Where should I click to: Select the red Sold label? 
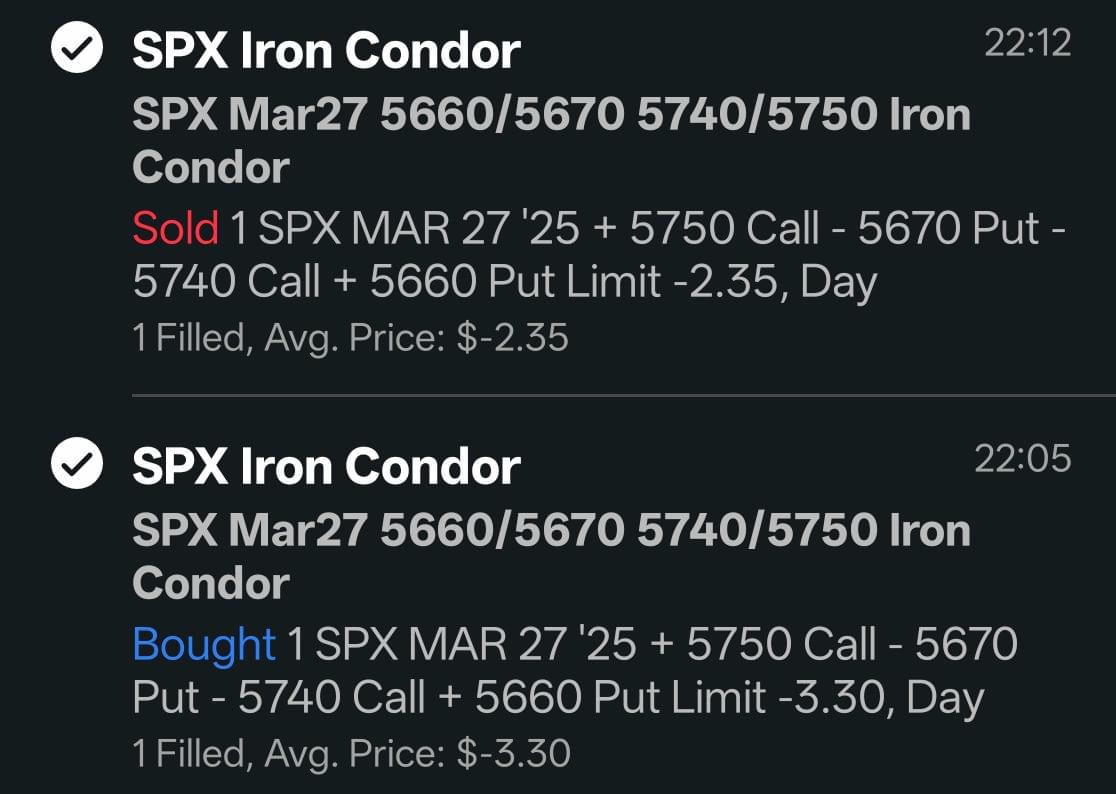coord(175,228)
